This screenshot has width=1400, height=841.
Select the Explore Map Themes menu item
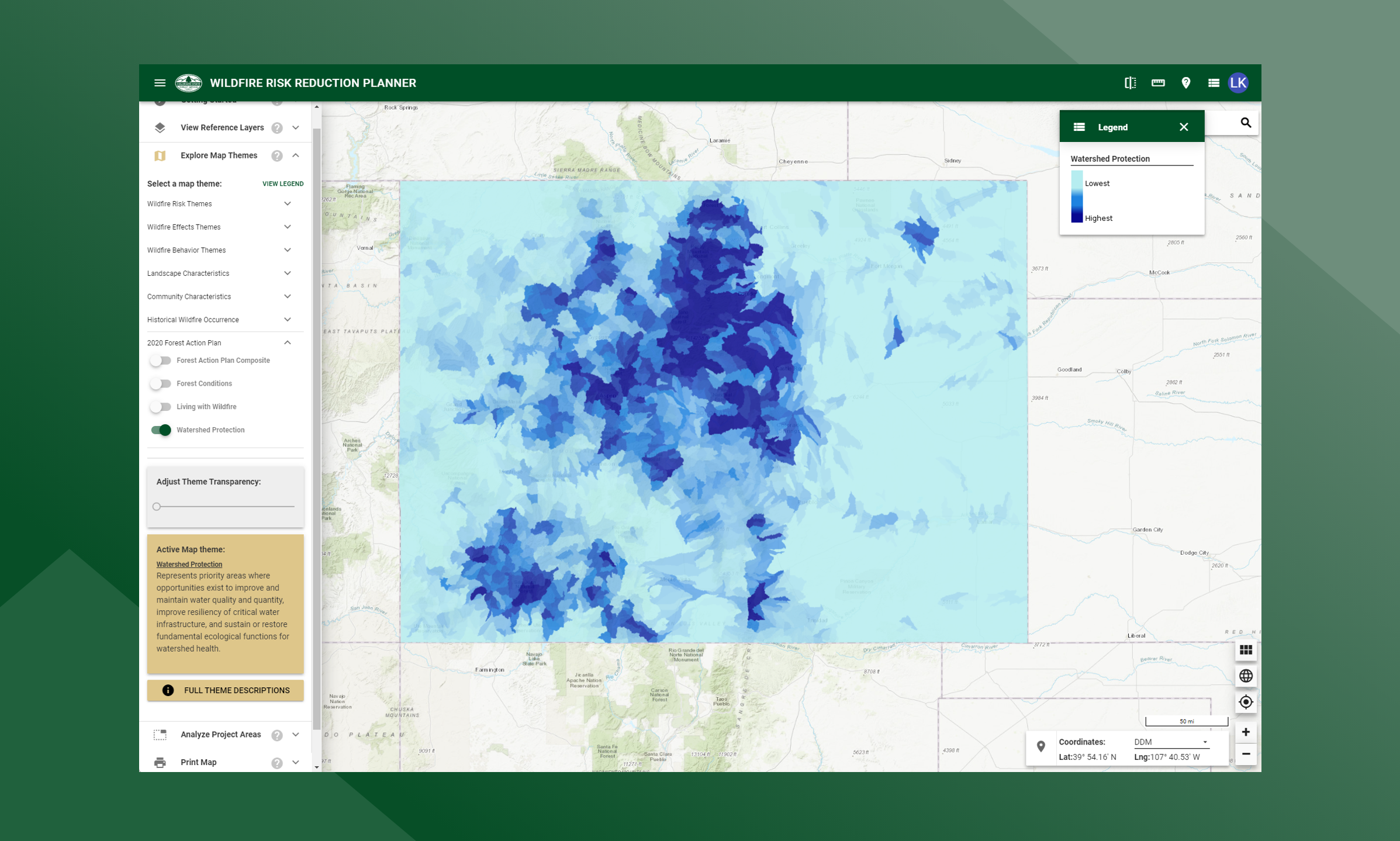coord(219,155)
